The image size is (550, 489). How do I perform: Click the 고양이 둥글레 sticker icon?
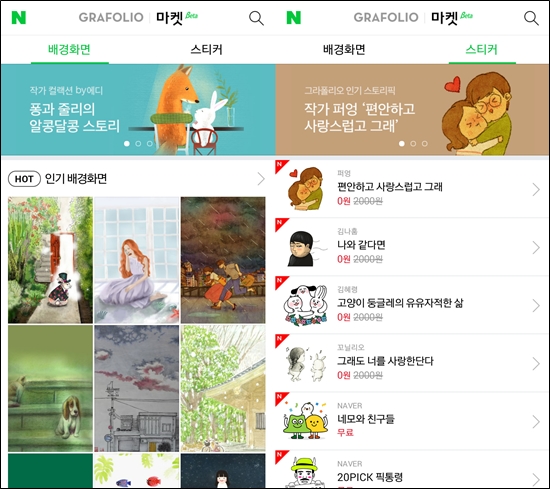305,305
